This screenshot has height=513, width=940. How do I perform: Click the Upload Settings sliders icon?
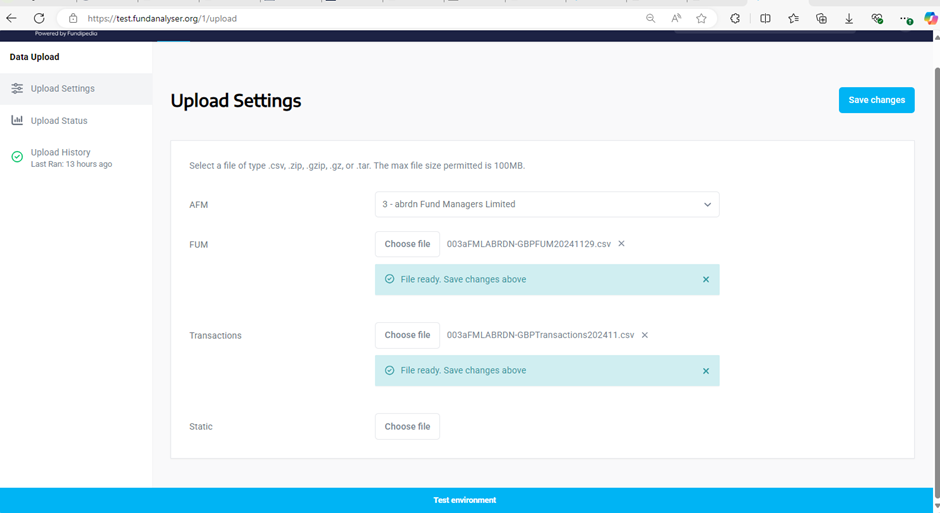(17, 89)
